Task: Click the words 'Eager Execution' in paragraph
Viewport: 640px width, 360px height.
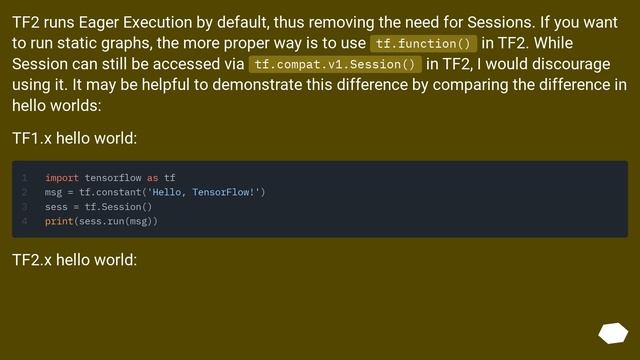Action: 135,22
